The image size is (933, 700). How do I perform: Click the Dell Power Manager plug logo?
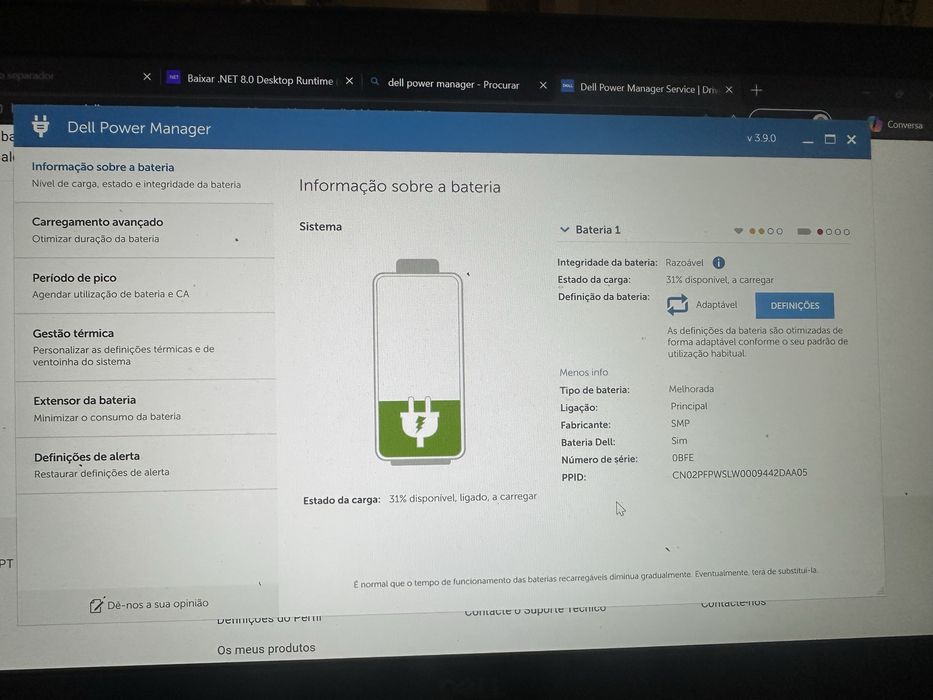tap(40, 126)
